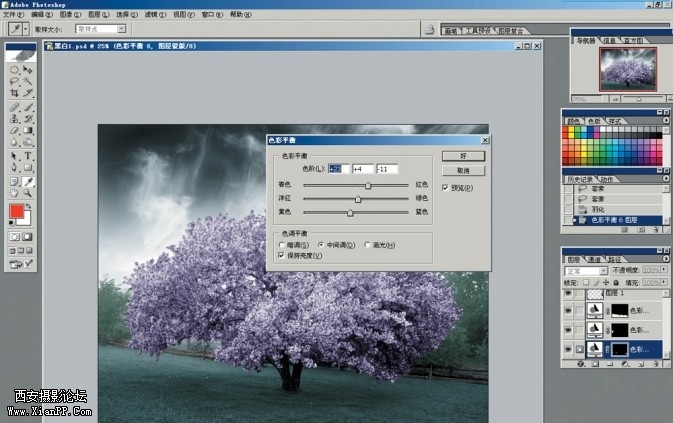Click the 取消 (Cancel) button
Screen dimensions: 673x423
[x=463, y=171]
